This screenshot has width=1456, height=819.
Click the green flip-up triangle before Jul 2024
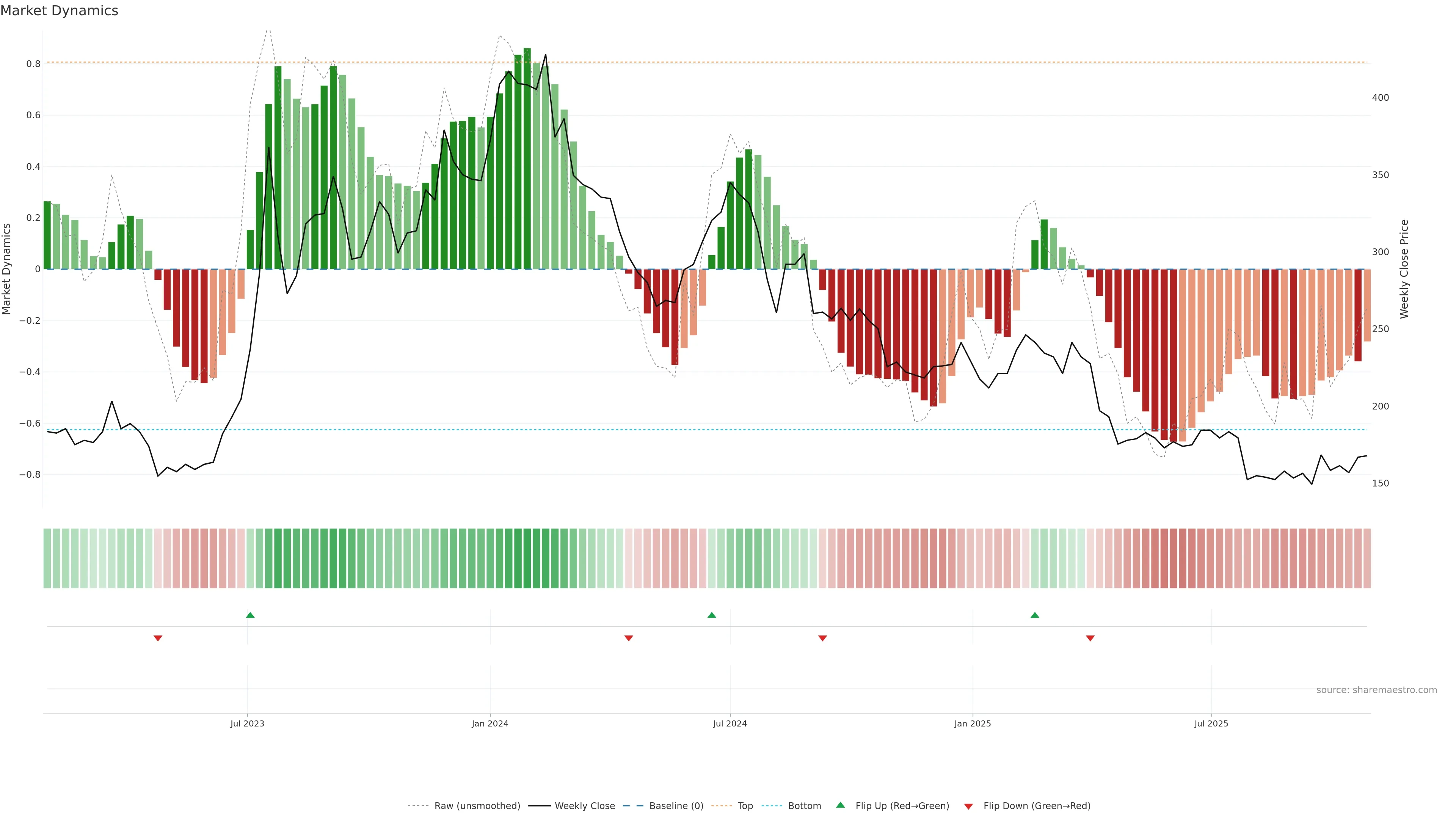tap(712, 615)
